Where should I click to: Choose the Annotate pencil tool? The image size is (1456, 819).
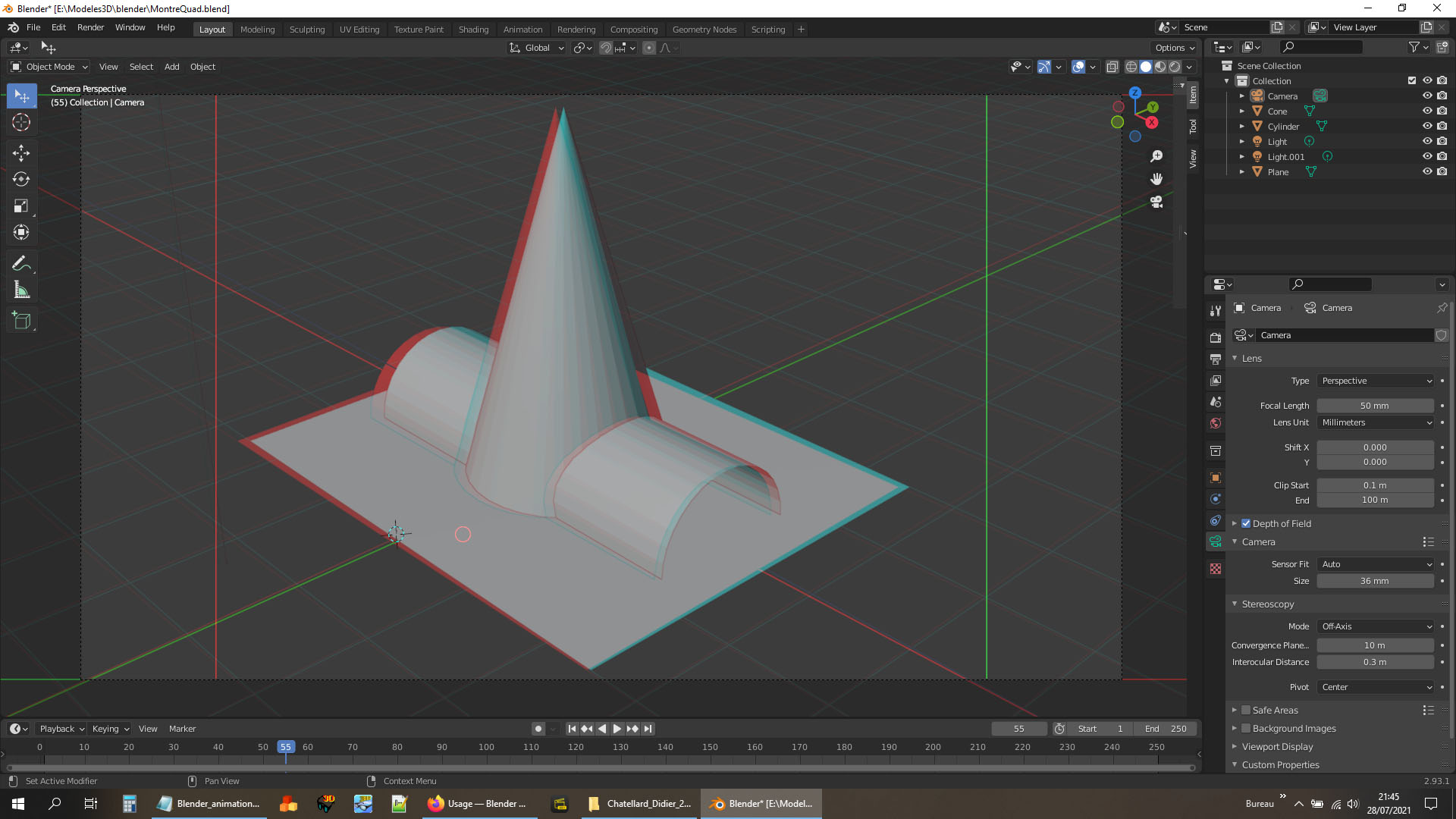(x=21, y=264)
